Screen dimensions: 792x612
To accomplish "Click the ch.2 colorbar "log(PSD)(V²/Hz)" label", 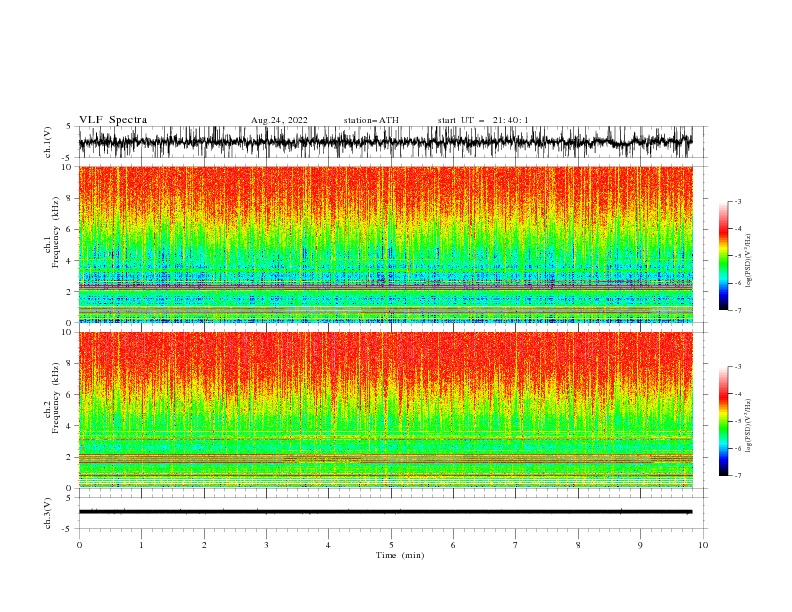I will point(749,426).
